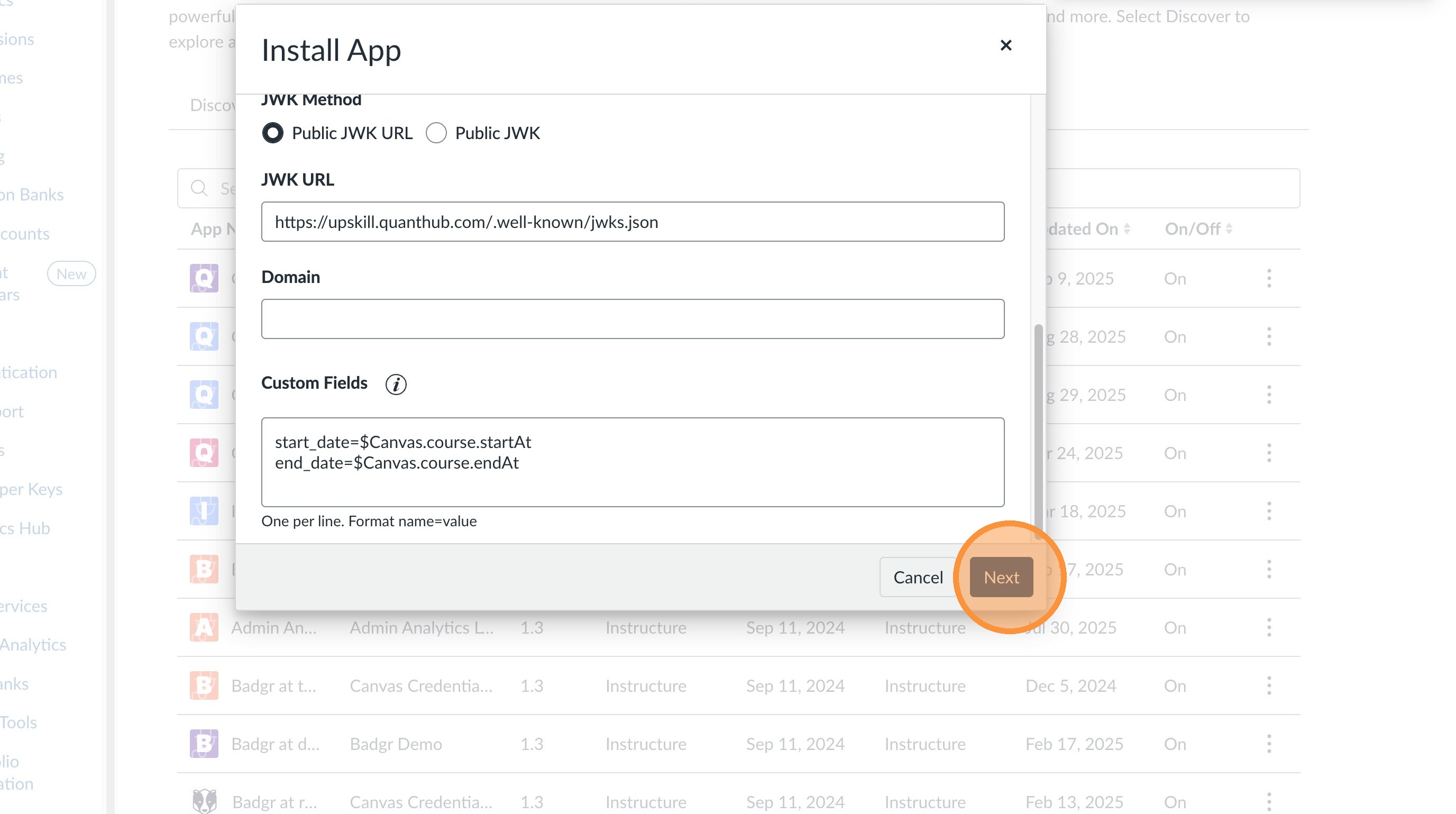Image resolution: width=1456 pixels, height=814 pixels.
Task: Click inside the Custom Fields textarea
Action: click(x=633, y=462)
